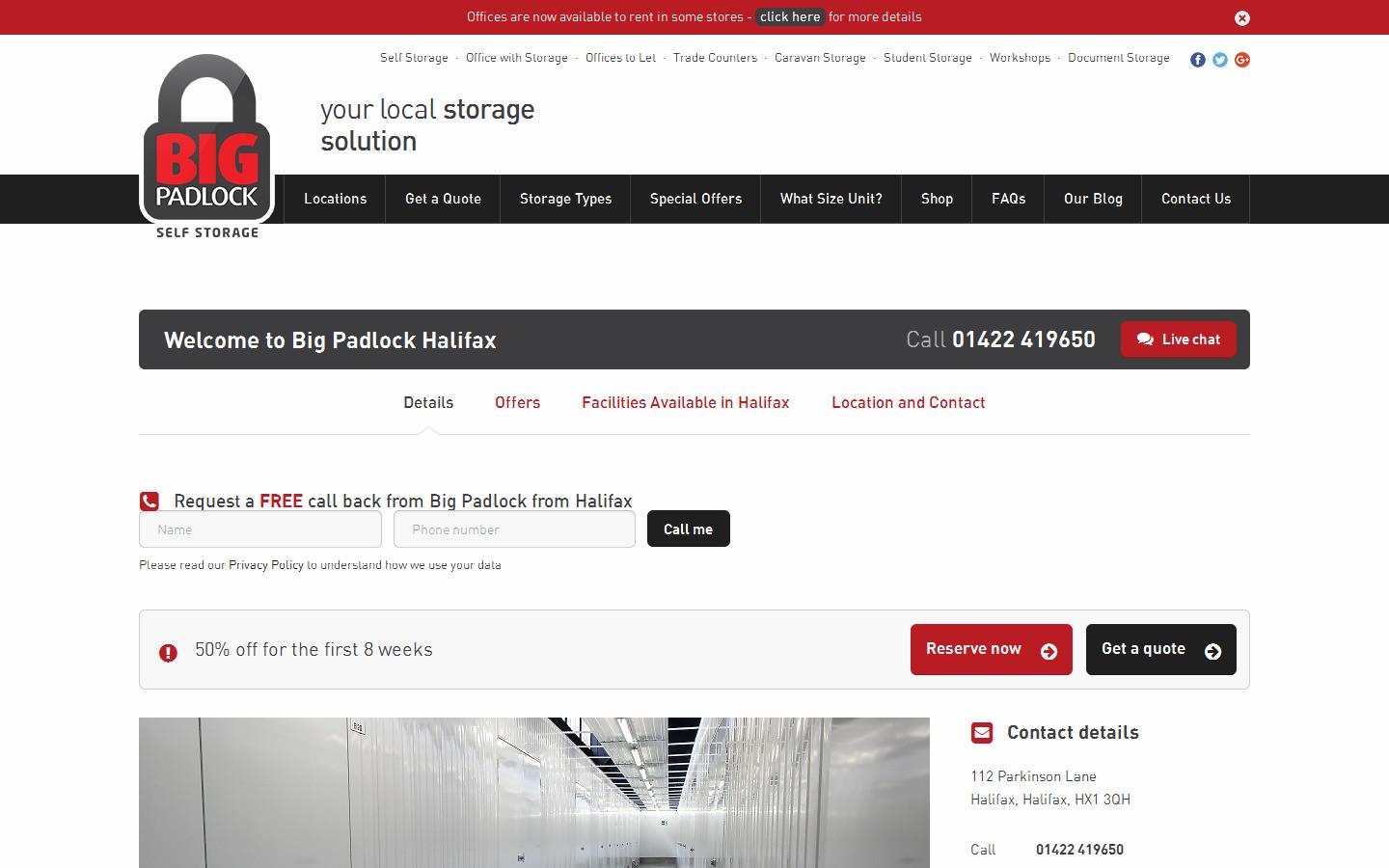The width and height of the screenshot is (1389, 868).
Task: Click envelope icon next to Contact details
Action: 982,733
